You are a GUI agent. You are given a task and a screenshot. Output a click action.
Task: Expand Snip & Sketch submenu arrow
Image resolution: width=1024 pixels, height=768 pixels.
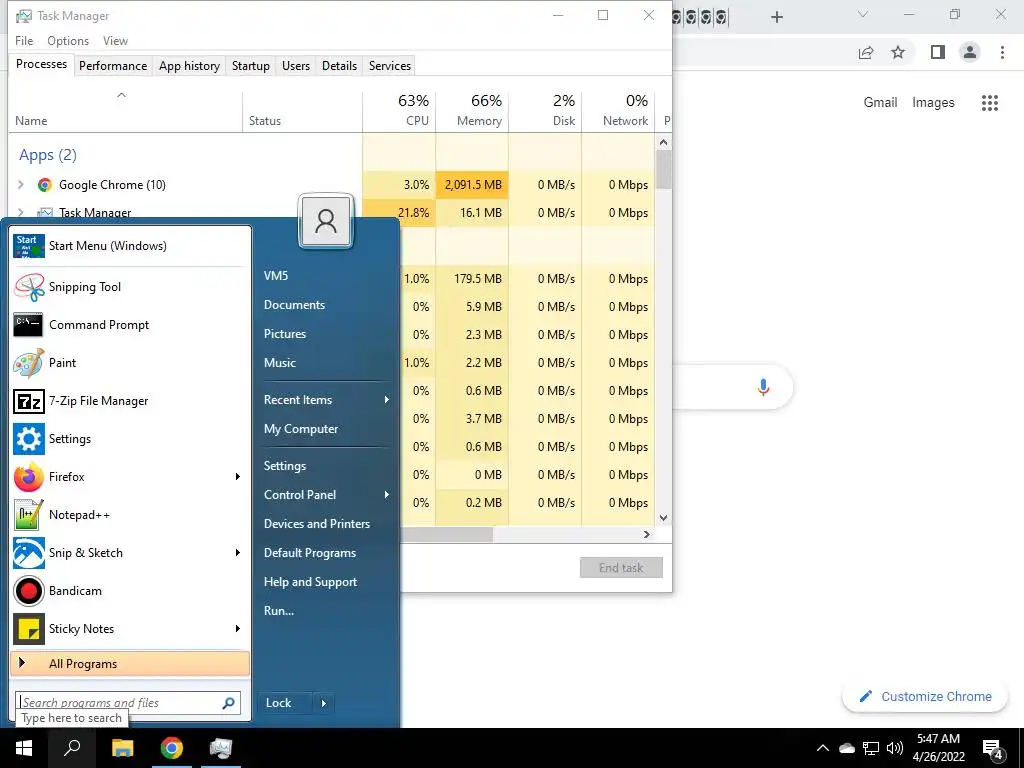point(238,552)
